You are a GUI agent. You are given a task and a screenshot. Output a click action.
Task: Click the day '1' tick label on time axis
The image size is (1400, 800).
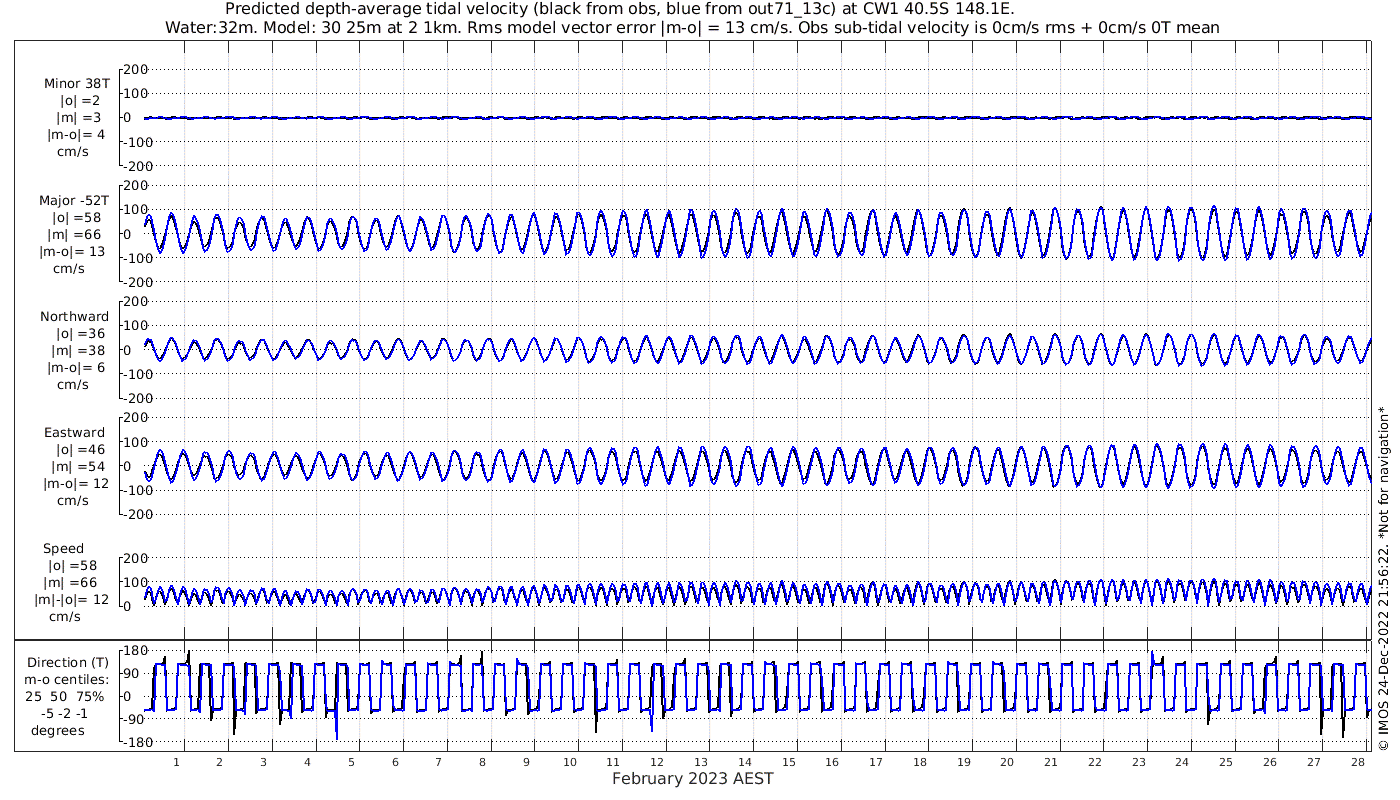[x=176, y=762]
